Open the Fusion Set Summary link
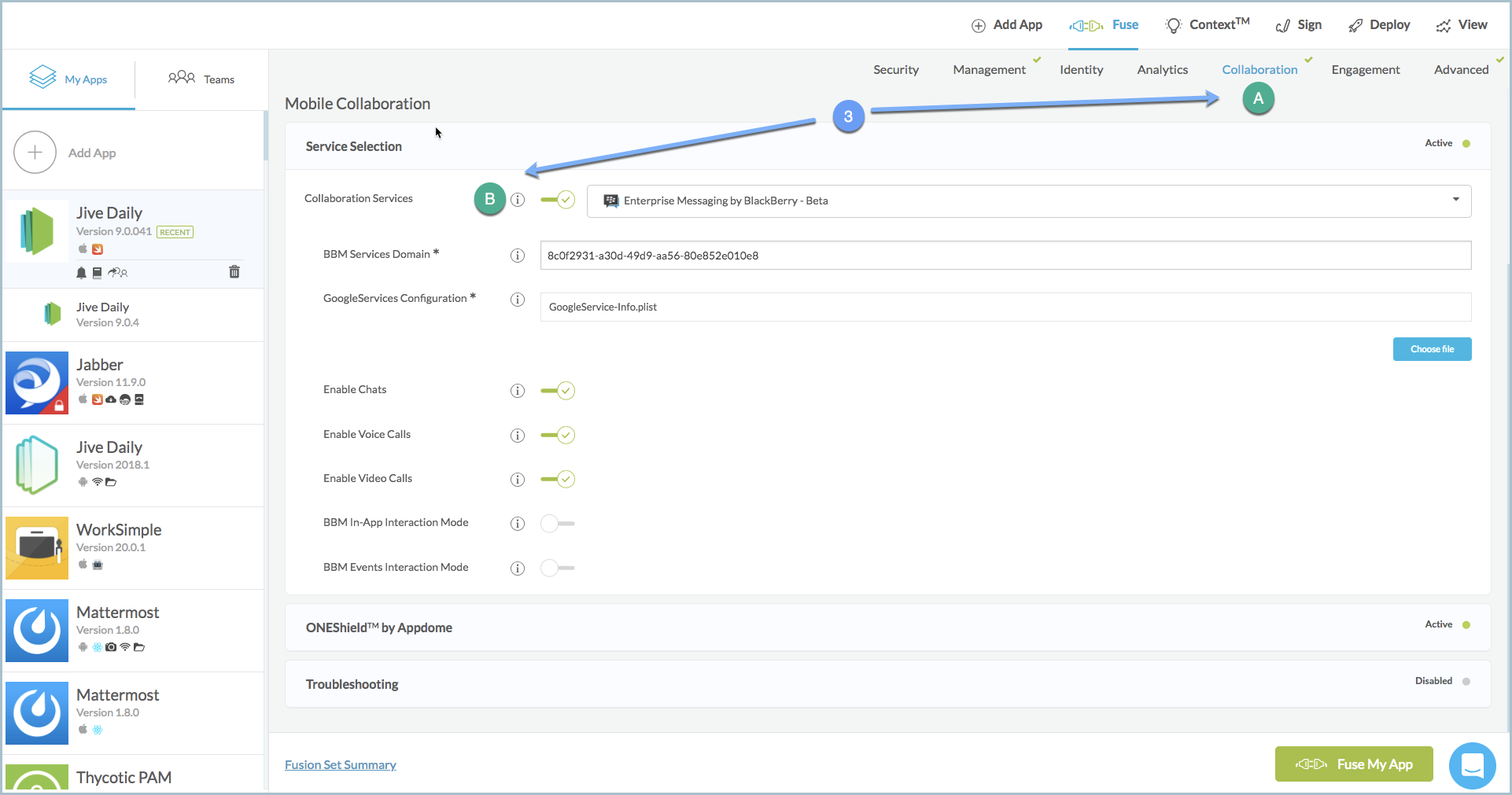The height and width of the screenshot is (795, 1512). (341, 765)
